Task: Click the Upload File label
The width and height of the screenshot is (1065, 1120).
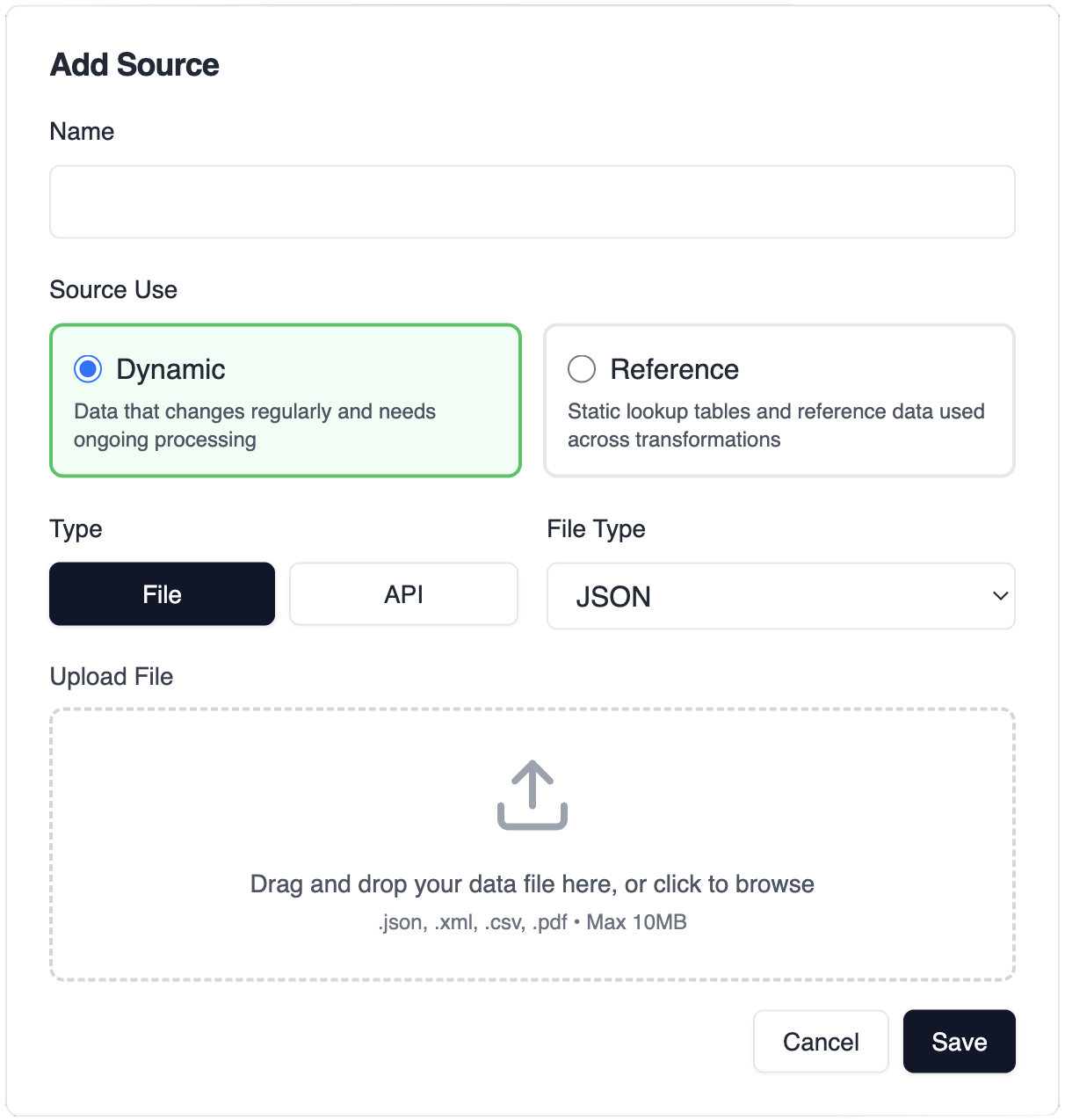Action: coord(112,676)
